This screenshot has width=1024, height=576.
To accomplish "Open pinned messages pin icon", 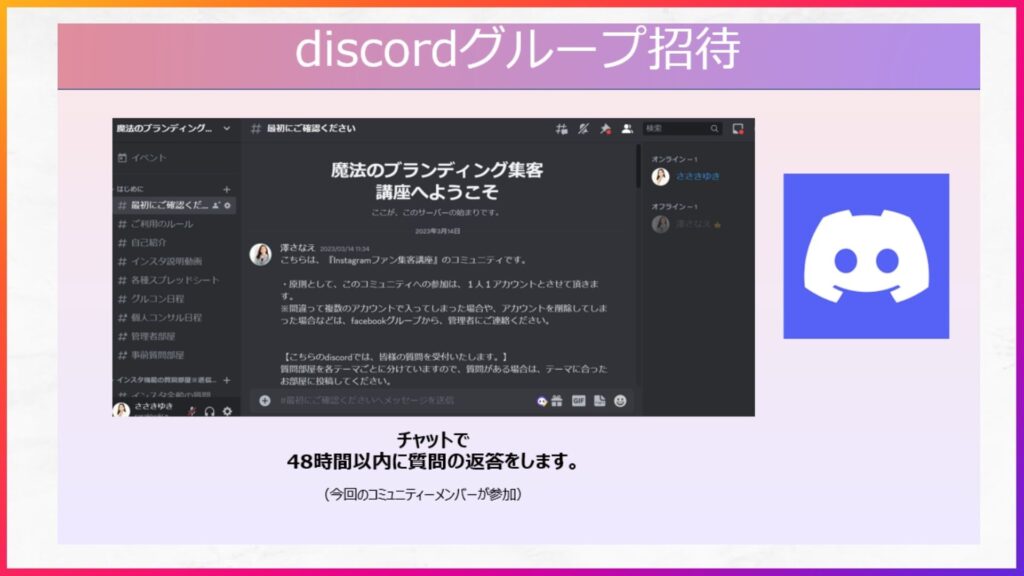I will coord(605,129).
